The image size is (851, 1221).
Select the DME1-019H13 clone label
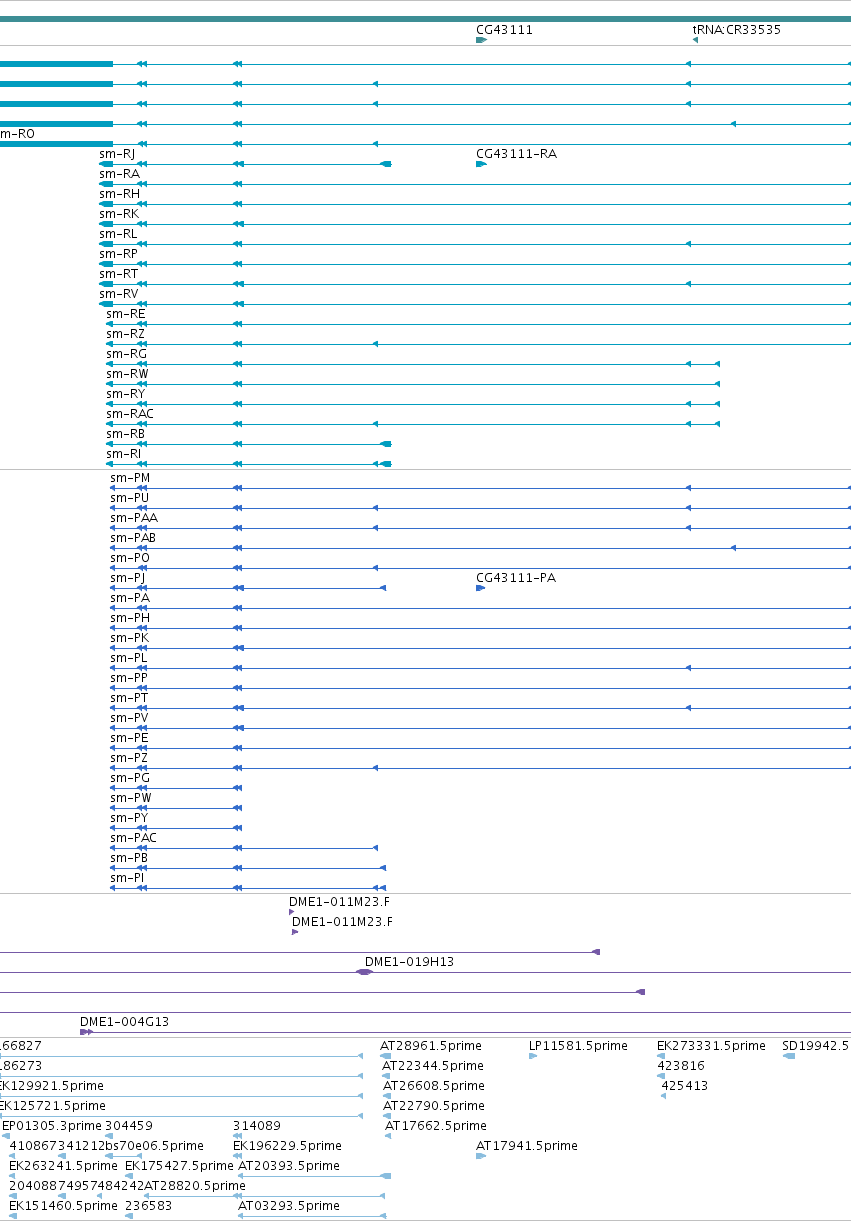(409, 962)
